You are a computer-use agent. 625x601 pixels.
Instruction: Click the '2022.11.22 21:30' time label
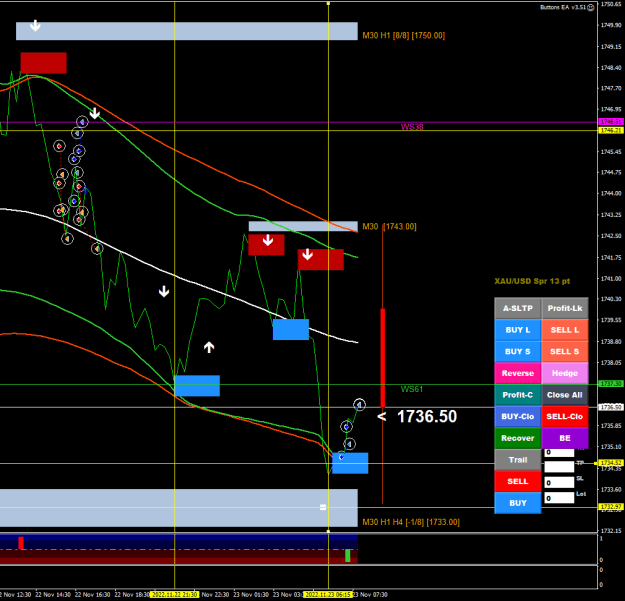click(174, 595)
